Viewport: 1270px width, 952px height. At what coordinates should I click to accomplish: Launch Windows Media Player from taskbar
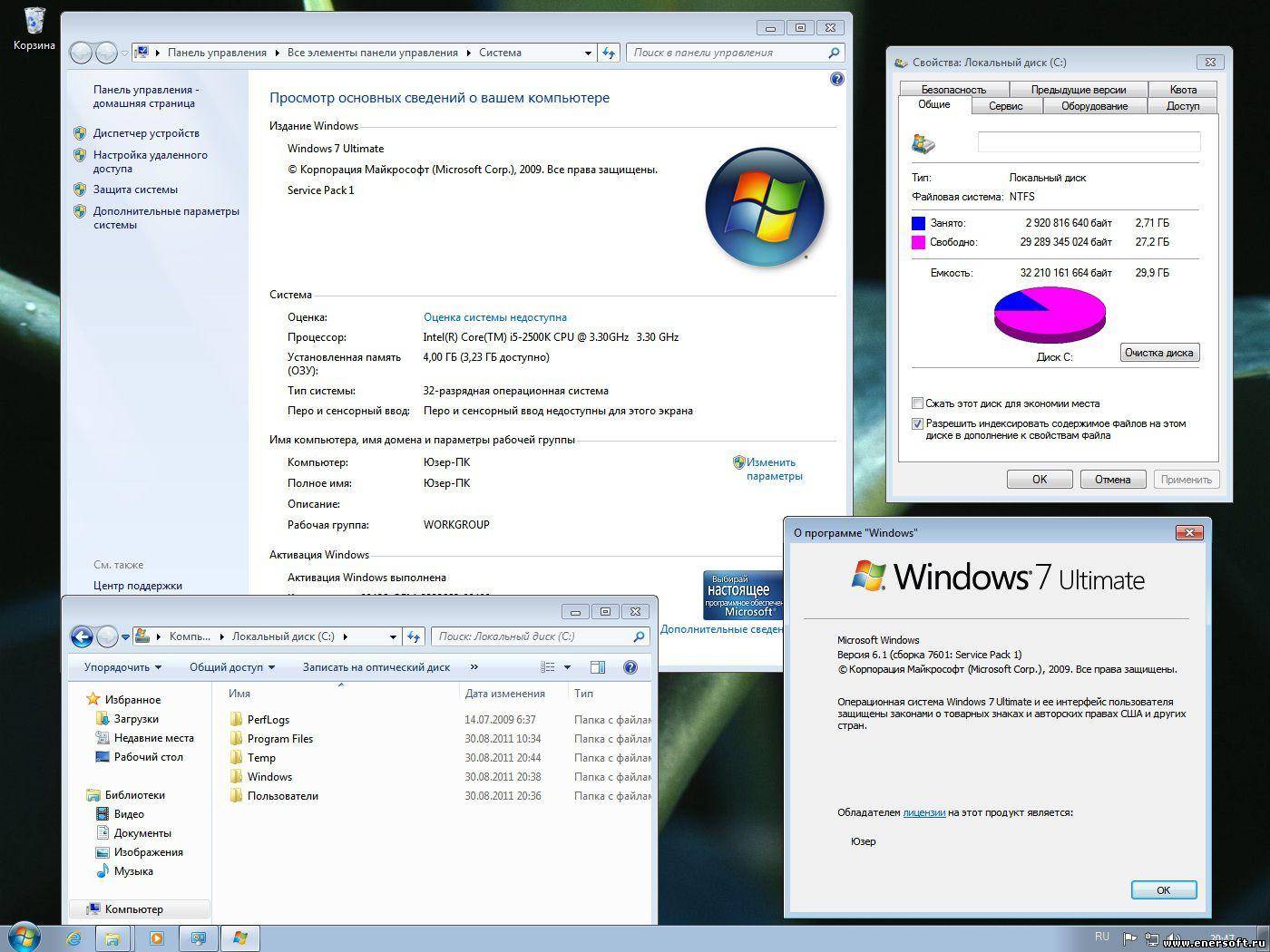[156, 938]
